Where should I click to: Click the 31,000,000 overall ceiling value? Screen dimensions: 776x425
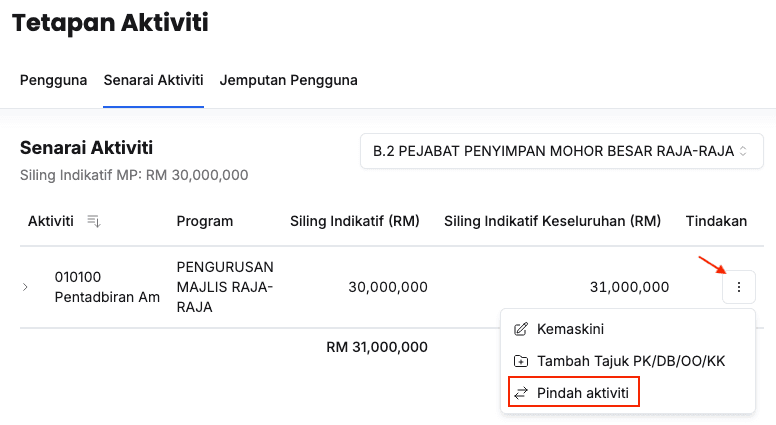[629, 287]
